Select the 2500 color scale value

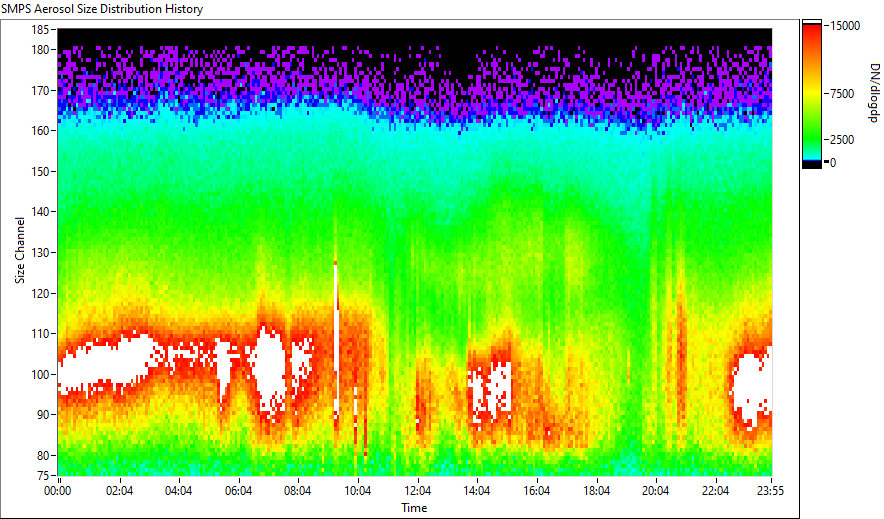tap(842, 140)
